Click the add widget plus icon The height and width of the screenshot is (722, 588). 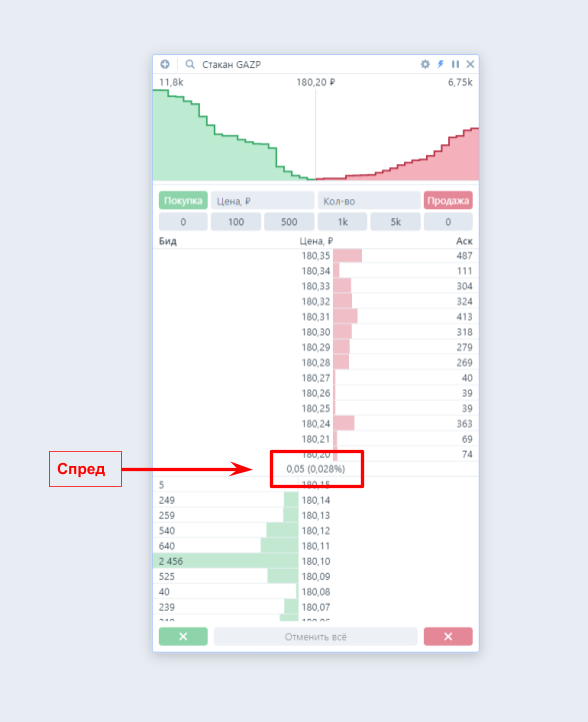point(165,64)
